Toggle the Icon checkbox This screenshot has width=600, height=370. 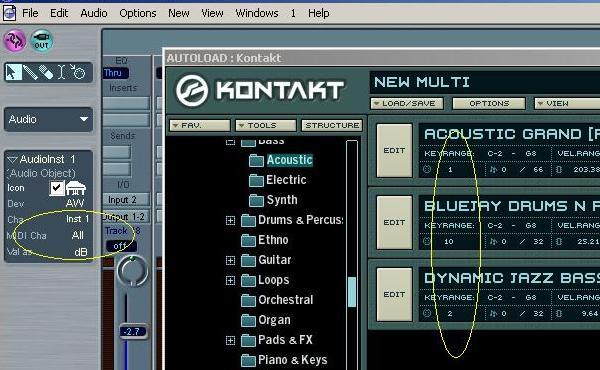[x=57, y=188]
